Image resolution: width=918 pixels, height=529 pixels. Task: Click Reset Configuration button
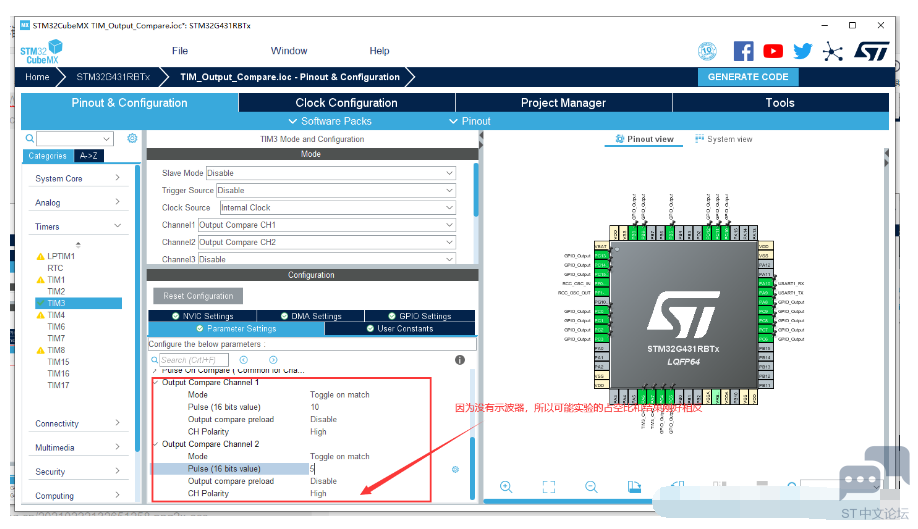[x=198, y=296]
